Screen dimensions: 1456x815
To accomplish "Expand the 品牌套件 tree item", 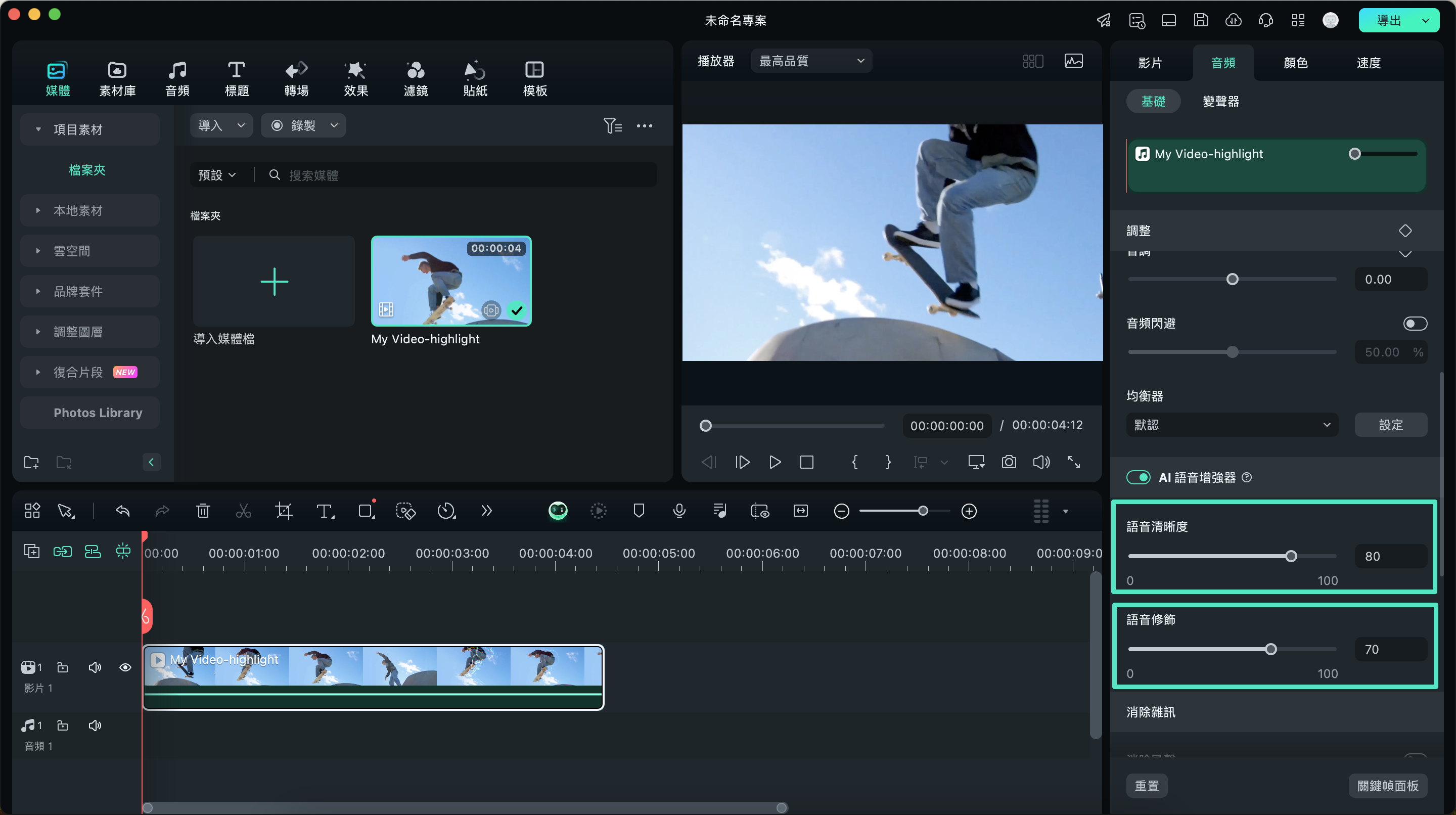I will tap(89, 291).
